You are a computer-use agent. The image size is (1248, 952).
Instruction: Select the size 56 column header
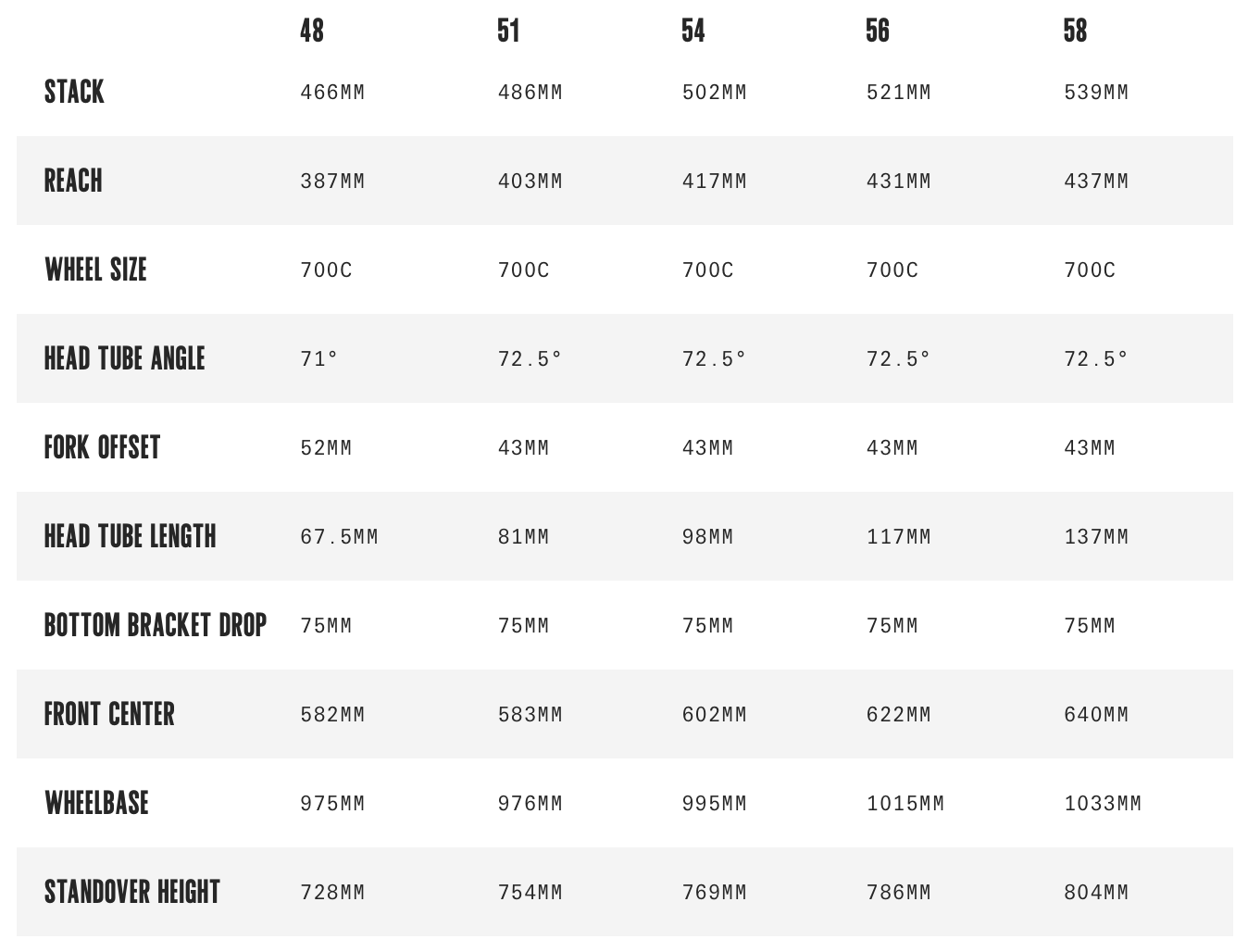(x=878, y=31)
